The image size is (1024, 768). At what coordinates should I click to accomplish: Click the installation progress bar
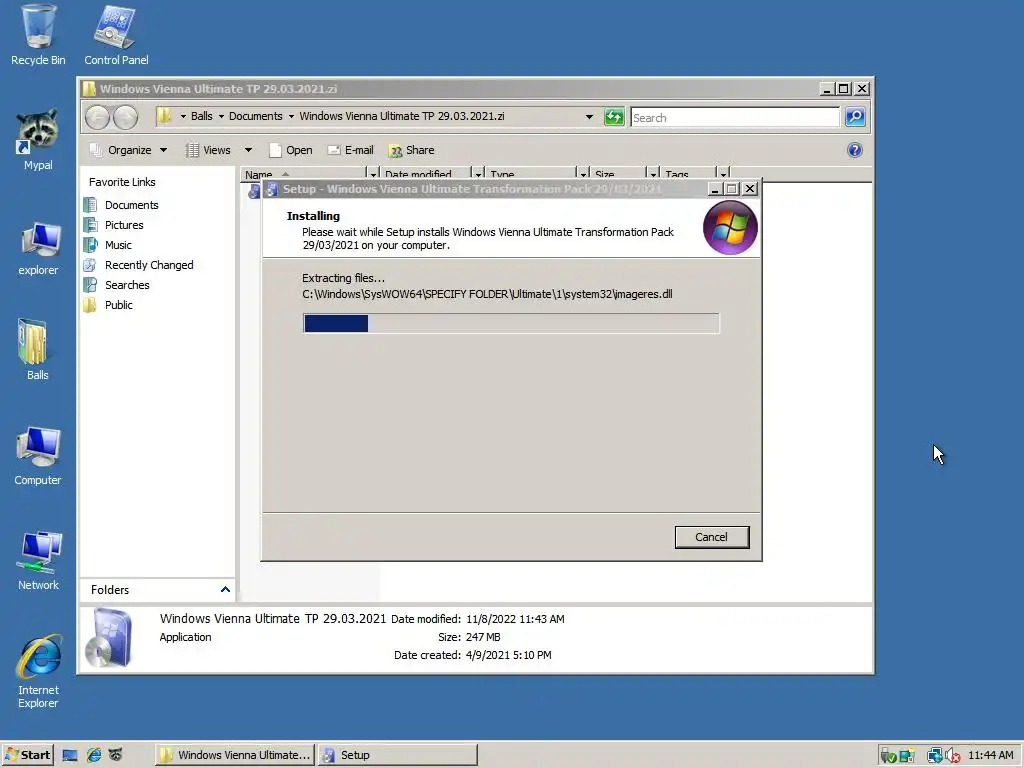coord(511,323)
